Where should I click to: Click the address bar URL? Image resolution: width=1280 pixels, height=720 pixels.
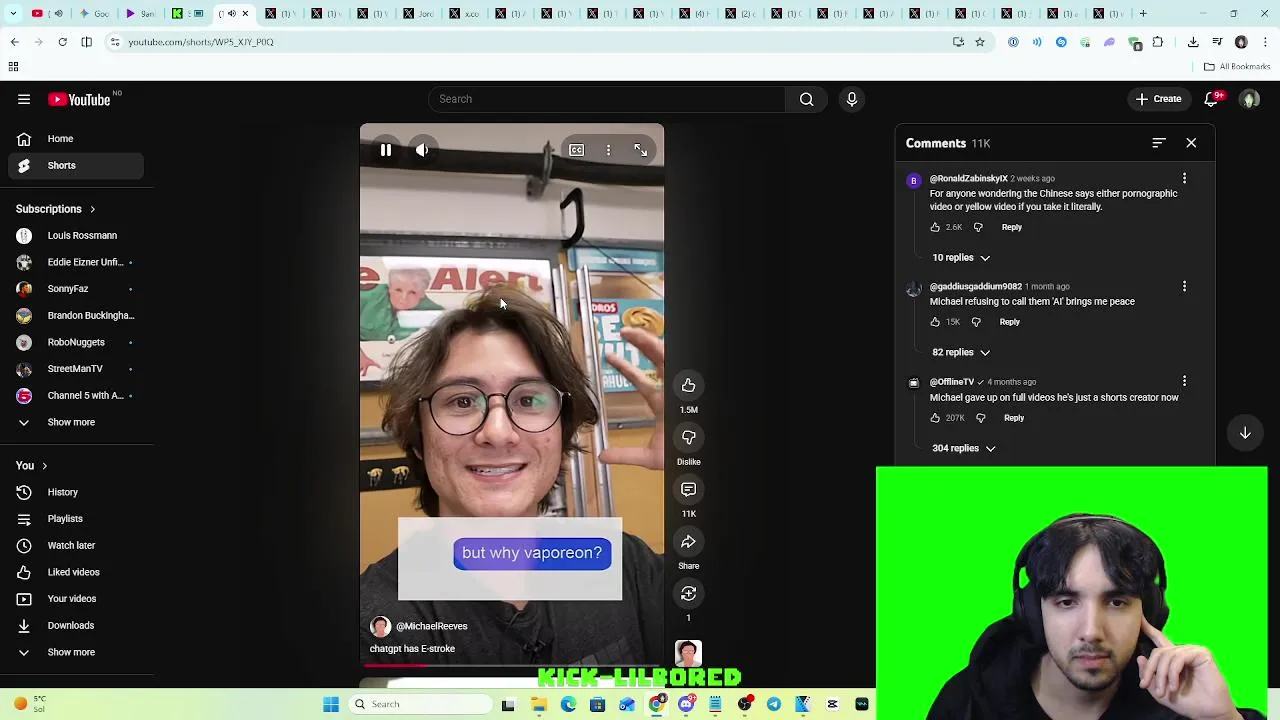point(201,42)
